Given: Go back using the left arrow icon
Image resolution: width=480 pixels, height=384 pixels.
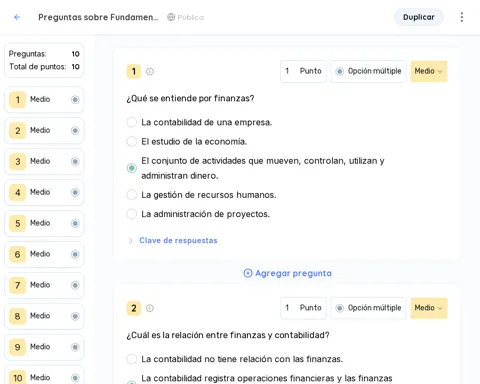Looking at the screenshot, I should 17,17.
